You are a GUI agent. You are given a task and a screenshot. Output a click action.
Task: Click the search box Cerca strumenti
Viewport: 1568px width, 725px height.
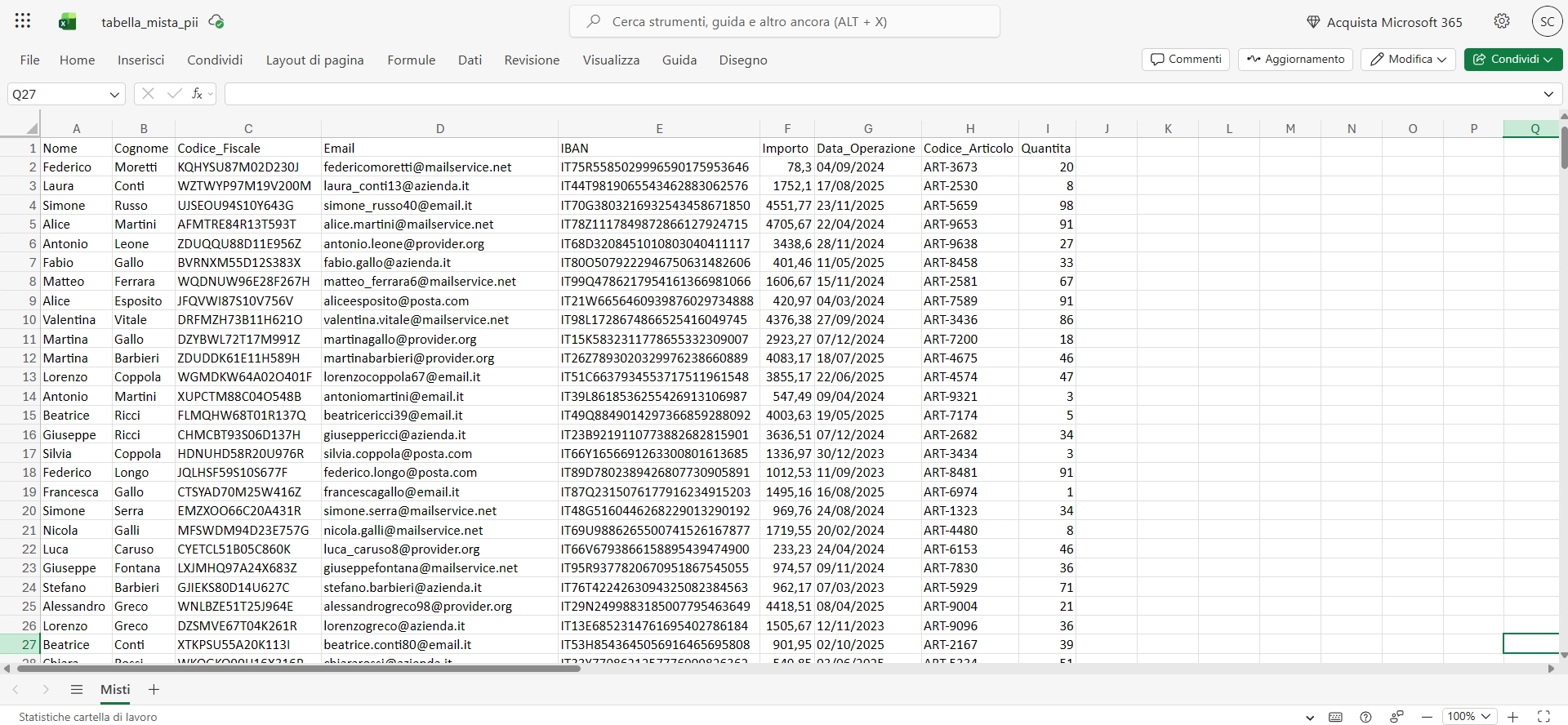tap(785, 22)
